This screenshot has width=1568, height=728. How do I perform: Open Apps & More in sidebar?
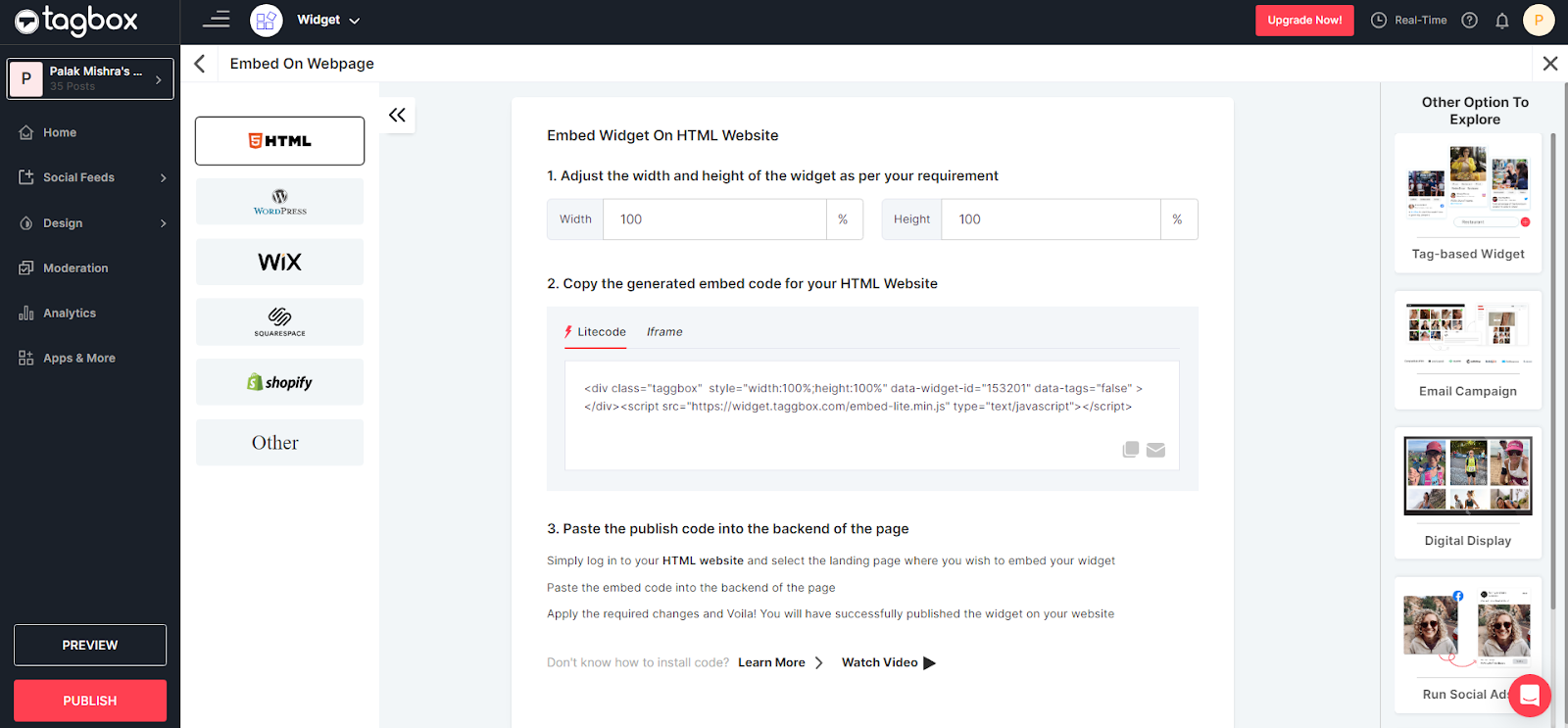tap(79, 359)
